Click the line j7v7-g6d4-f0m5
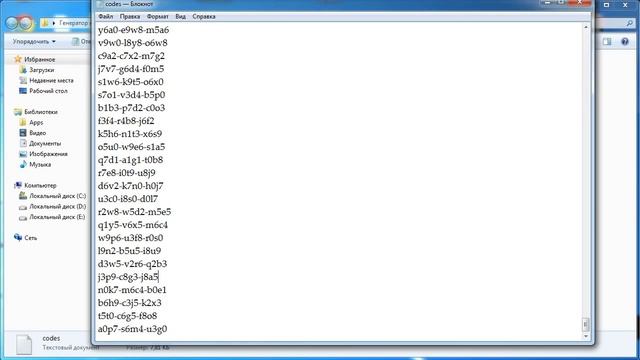 coord(131,69)
